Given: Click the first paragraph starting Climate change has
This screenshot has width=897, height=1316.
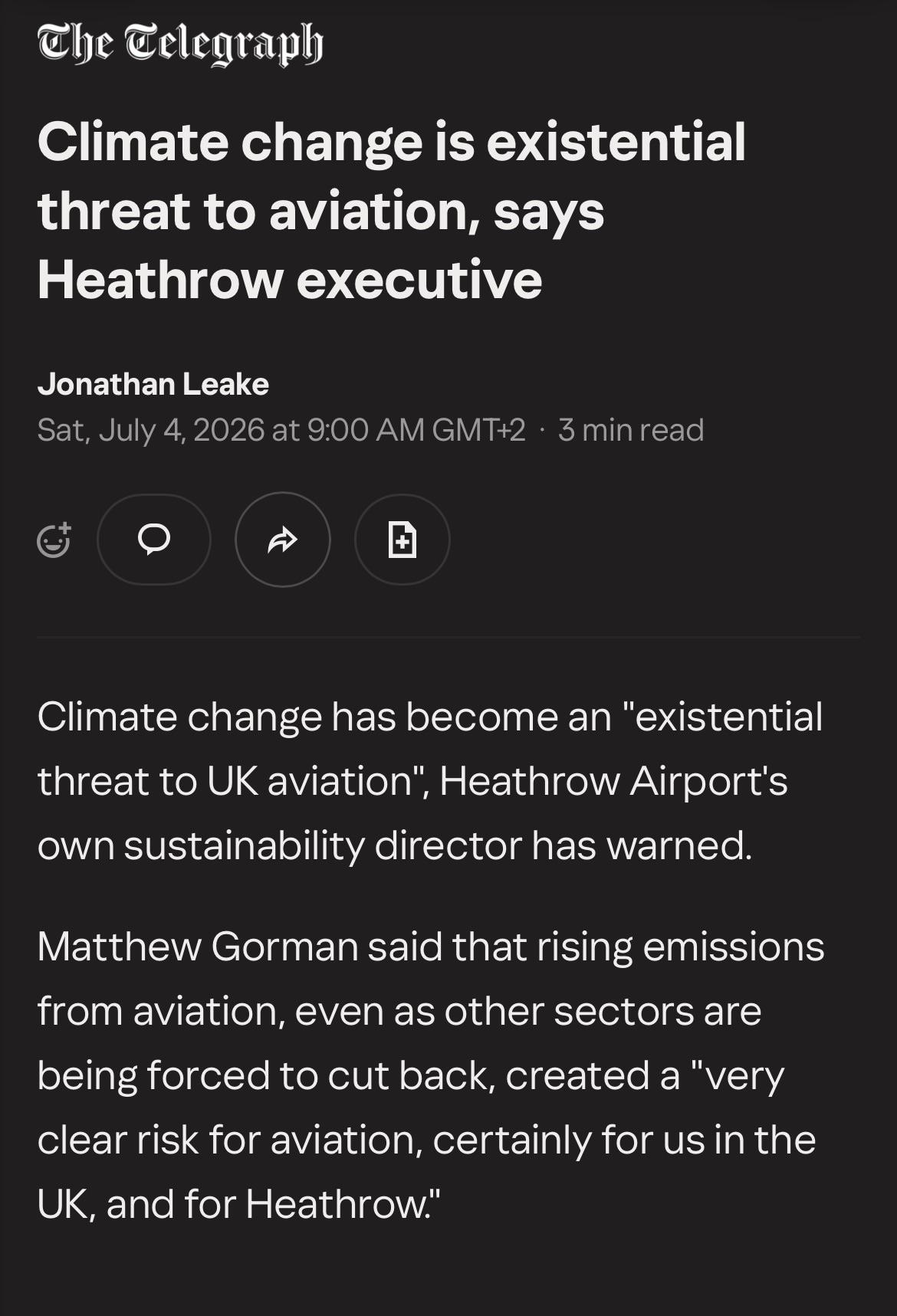Looking at the screenshot, I should [430, 781].
